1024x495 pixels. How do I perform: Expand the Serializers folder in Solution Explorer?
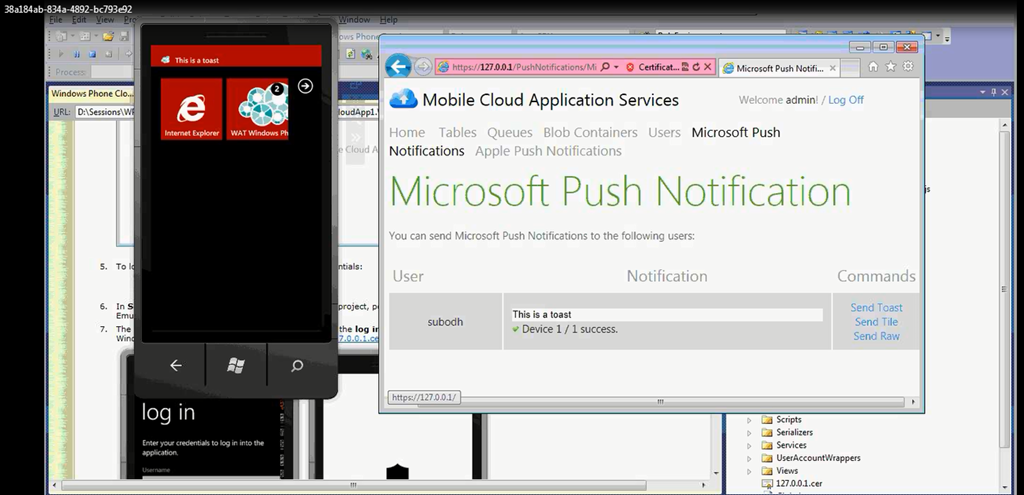coord(749,432)
